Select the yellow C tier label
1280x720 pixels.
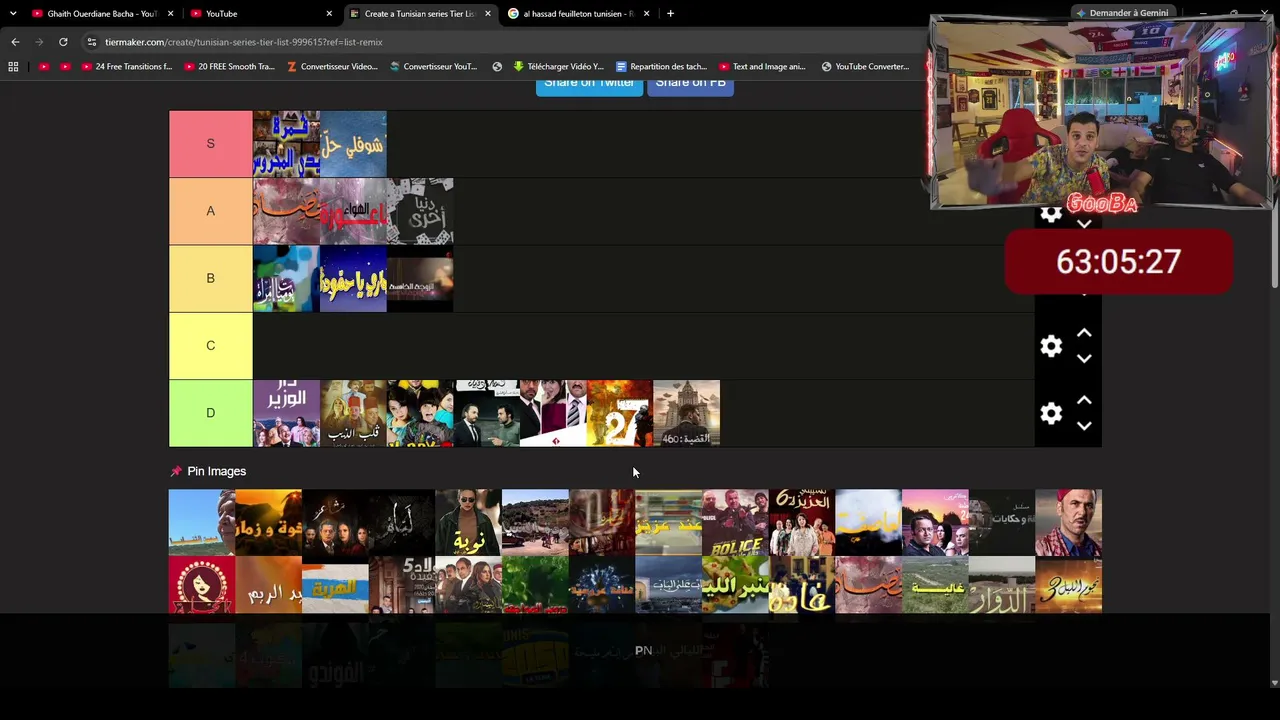[210, 345]
